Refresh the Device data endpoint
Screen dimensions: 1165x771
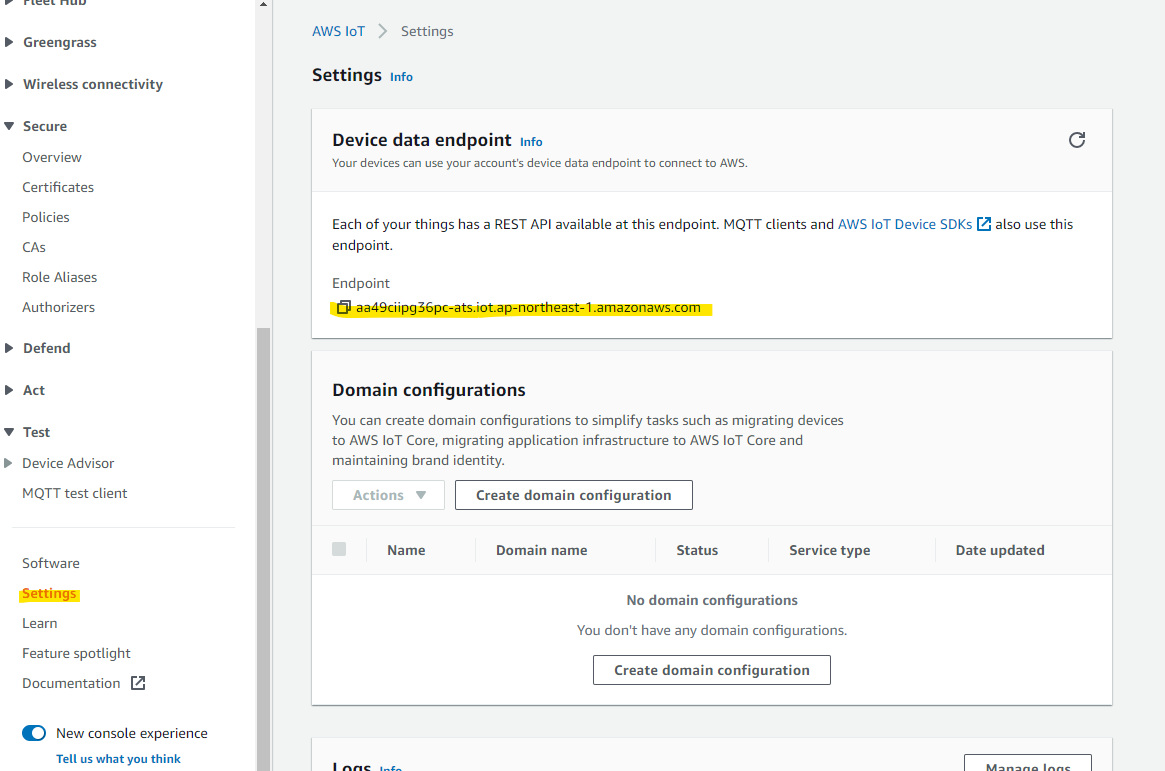point(1077,140)
